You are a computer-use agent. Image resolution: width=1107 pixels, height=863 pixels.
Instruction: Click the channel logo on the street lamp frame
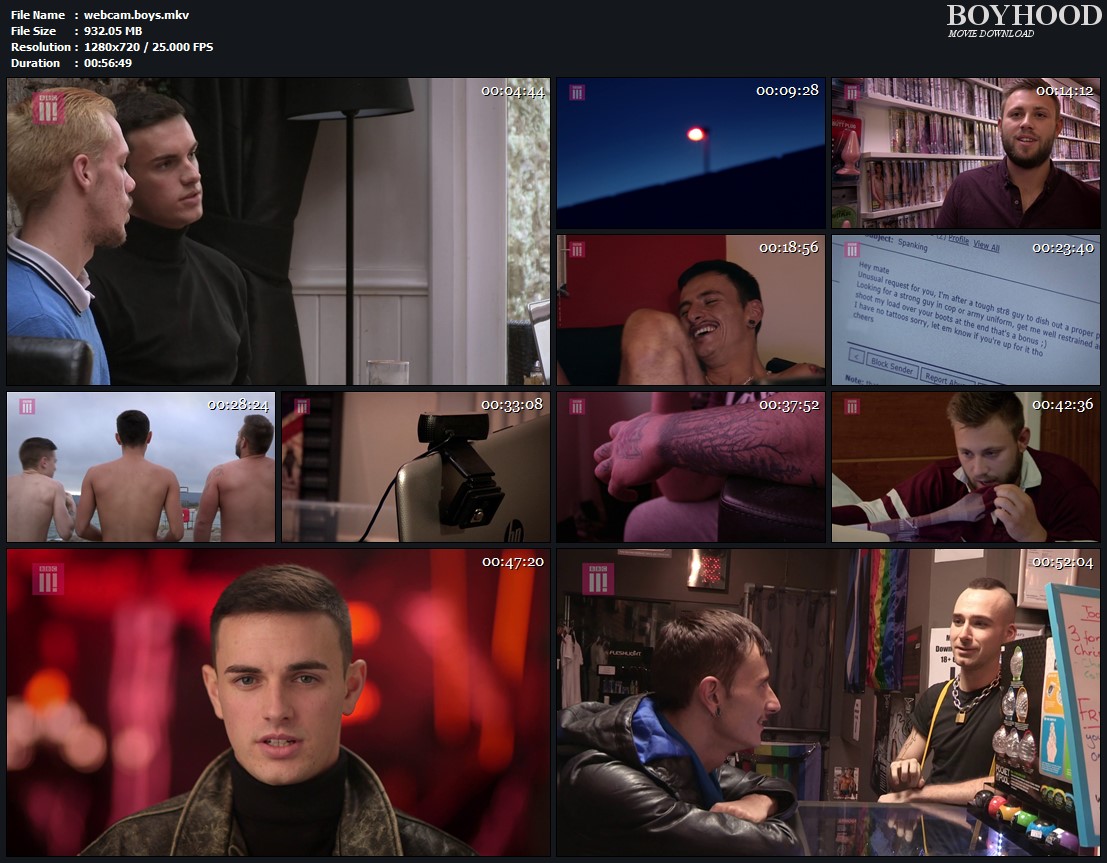(x=577, y=92)
